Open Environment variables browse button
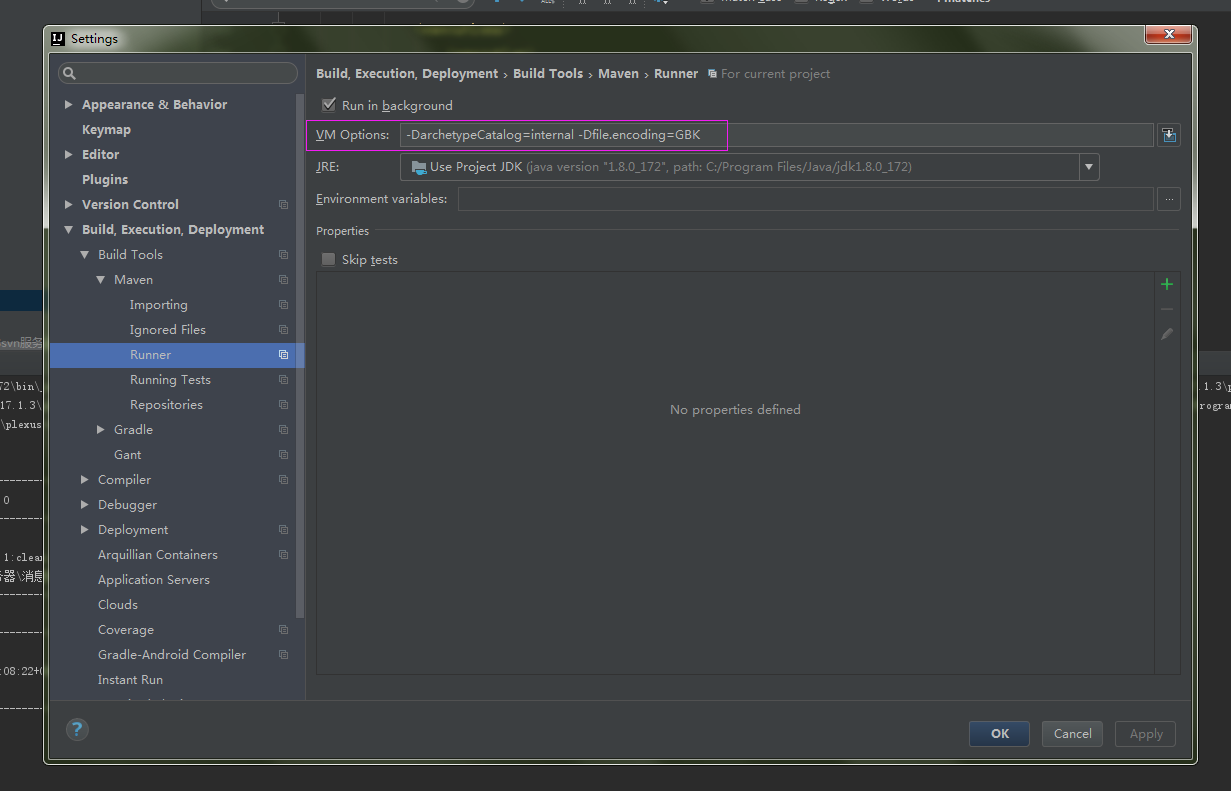 pos(1168,199)
